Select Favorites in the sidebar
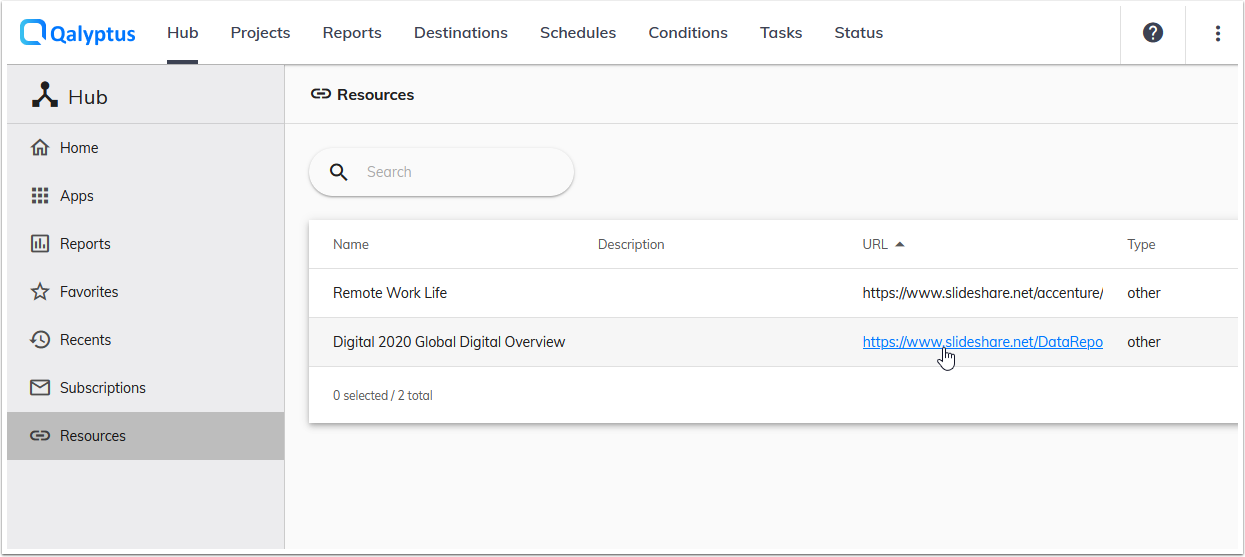 pos(146,292)
